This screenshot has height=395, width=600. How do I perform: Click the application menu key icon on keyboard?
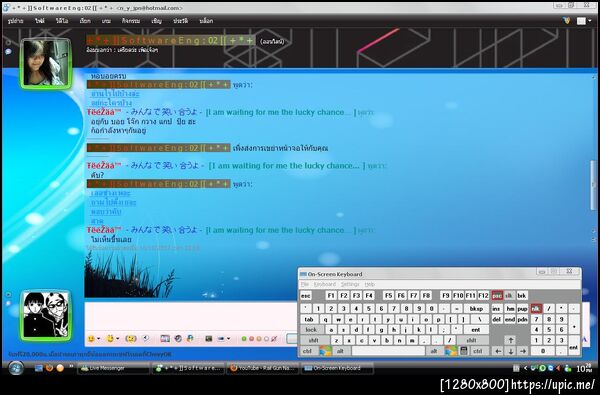click(463, 351)
